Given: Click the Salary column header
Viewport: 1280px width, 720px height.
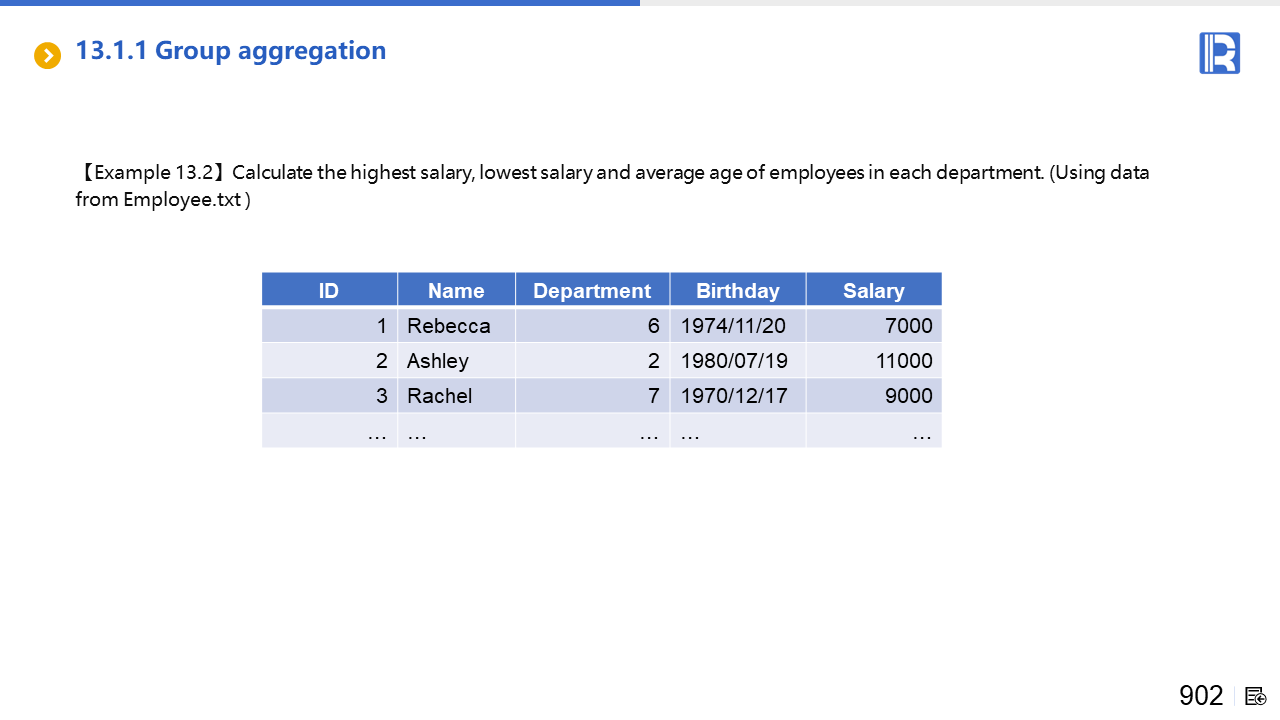Looking at the screenshot, I should [x=873, y=290].
